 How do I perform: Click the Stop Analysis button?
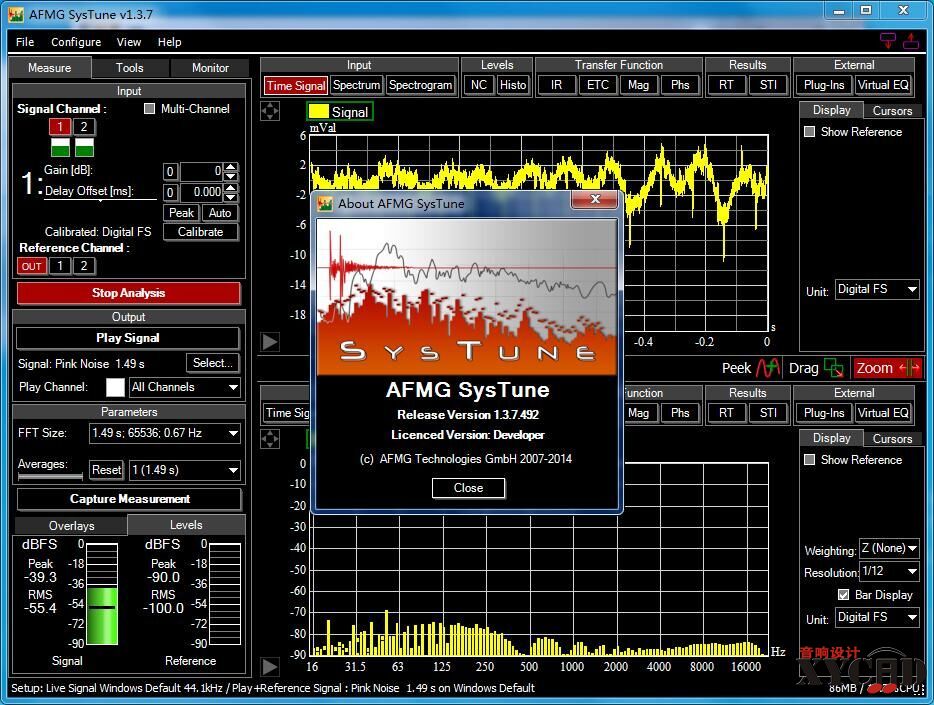click(129, 293)
